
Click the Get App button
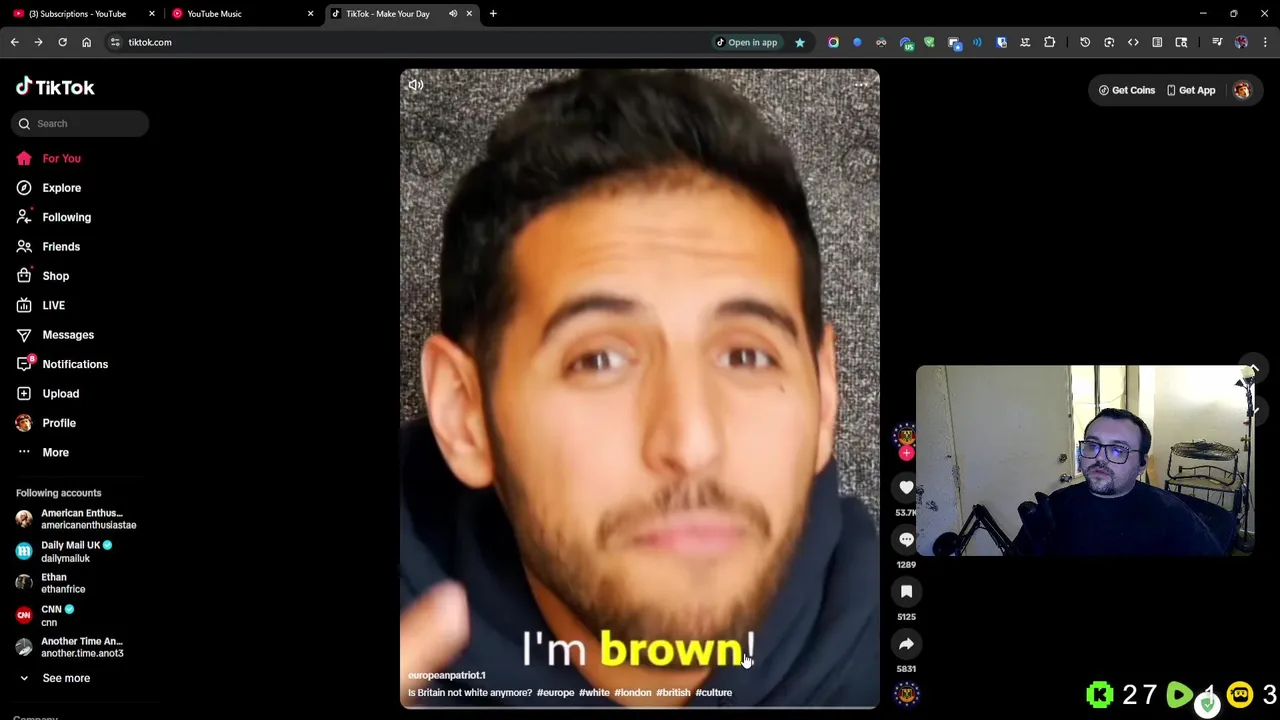click(1191, 90)
